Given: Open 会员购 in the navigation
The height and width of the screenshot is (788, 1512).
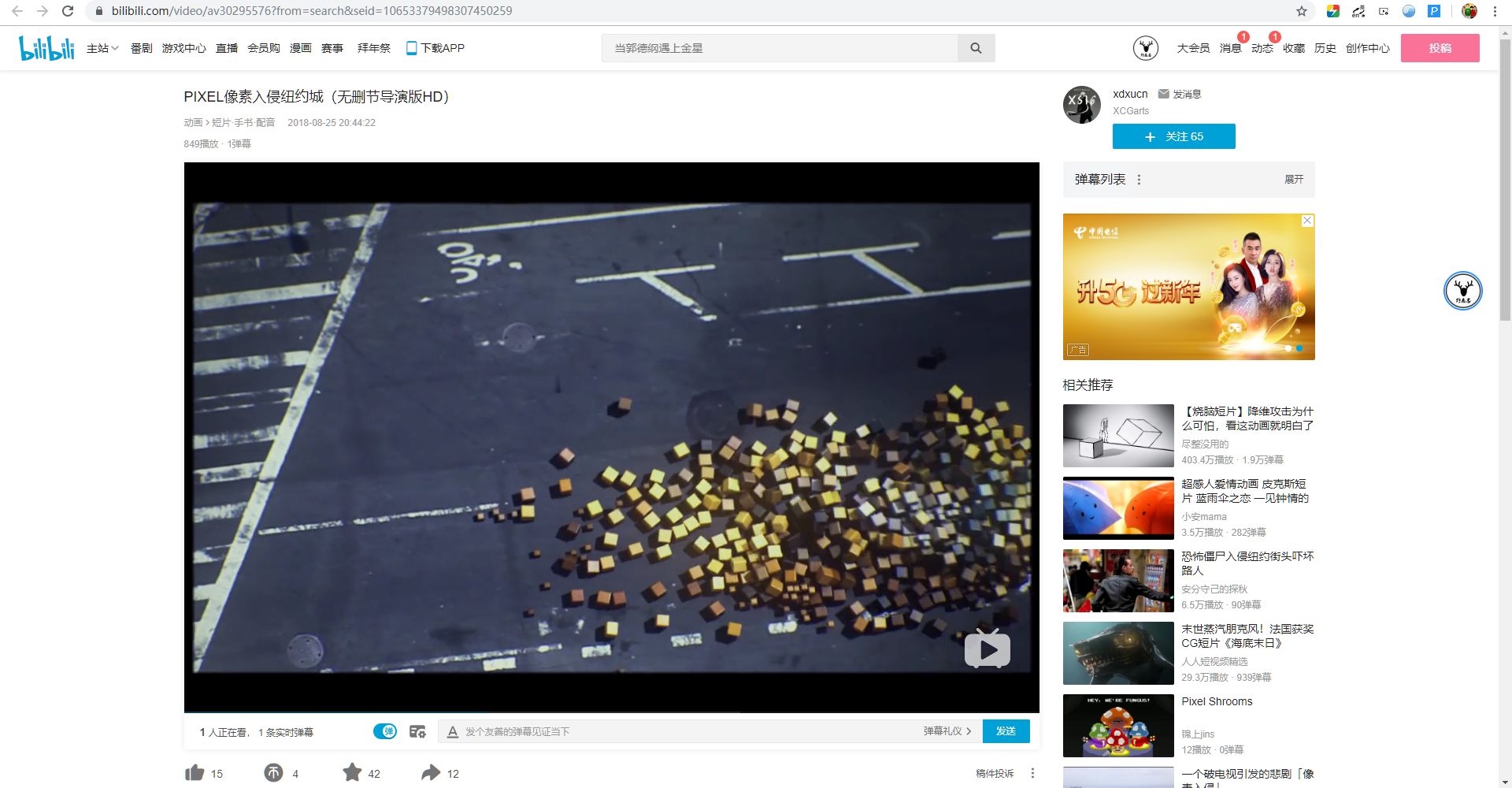Looking at the screenshot, I should pos(264,48).
